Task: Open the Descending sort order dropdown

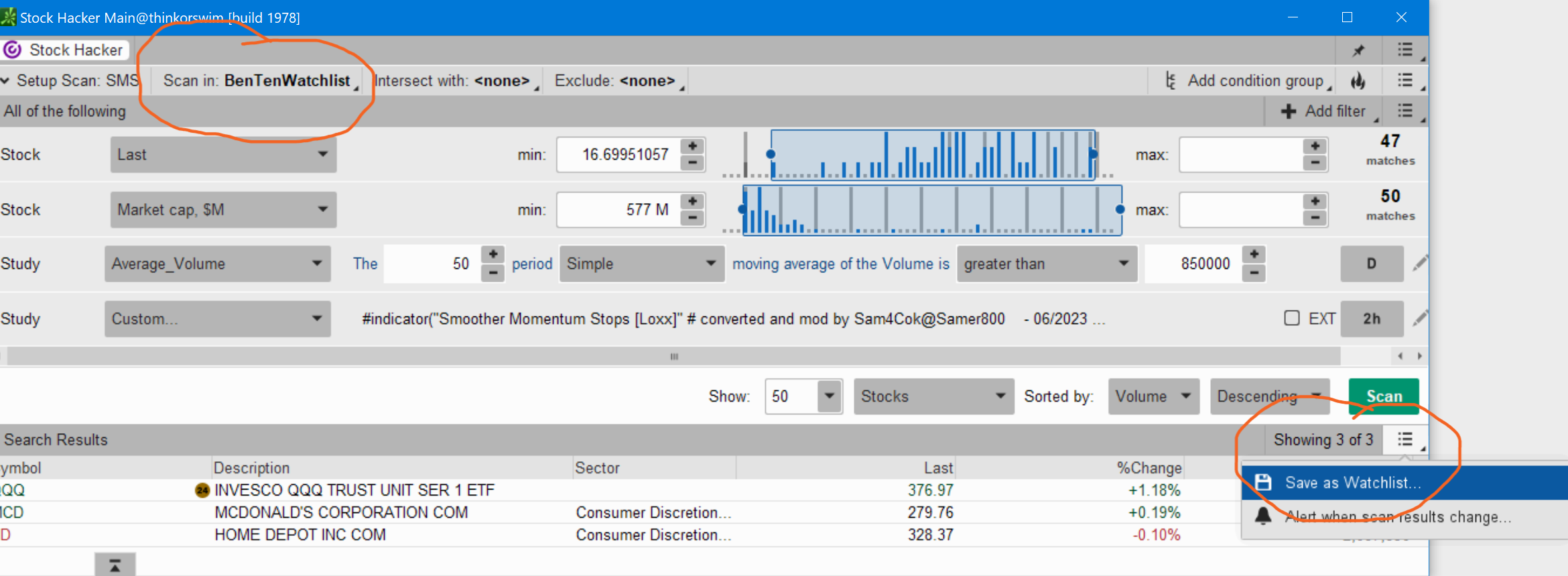Action: 1269,396
